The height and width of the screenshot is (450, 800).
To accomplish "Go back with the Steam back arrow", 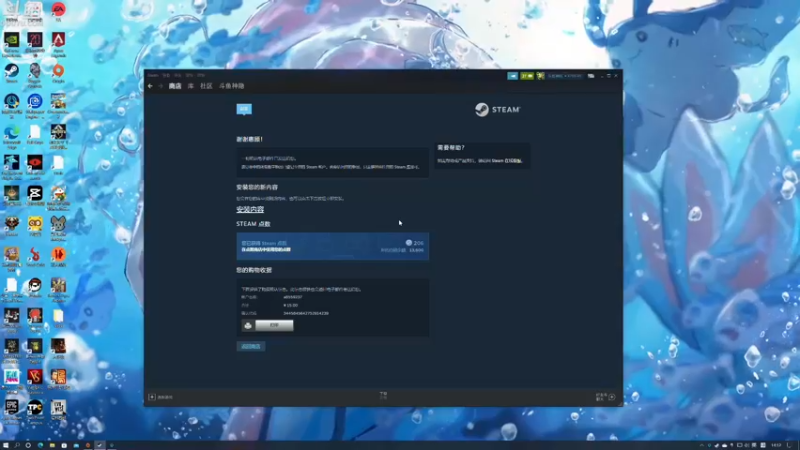I will point(150,86).
